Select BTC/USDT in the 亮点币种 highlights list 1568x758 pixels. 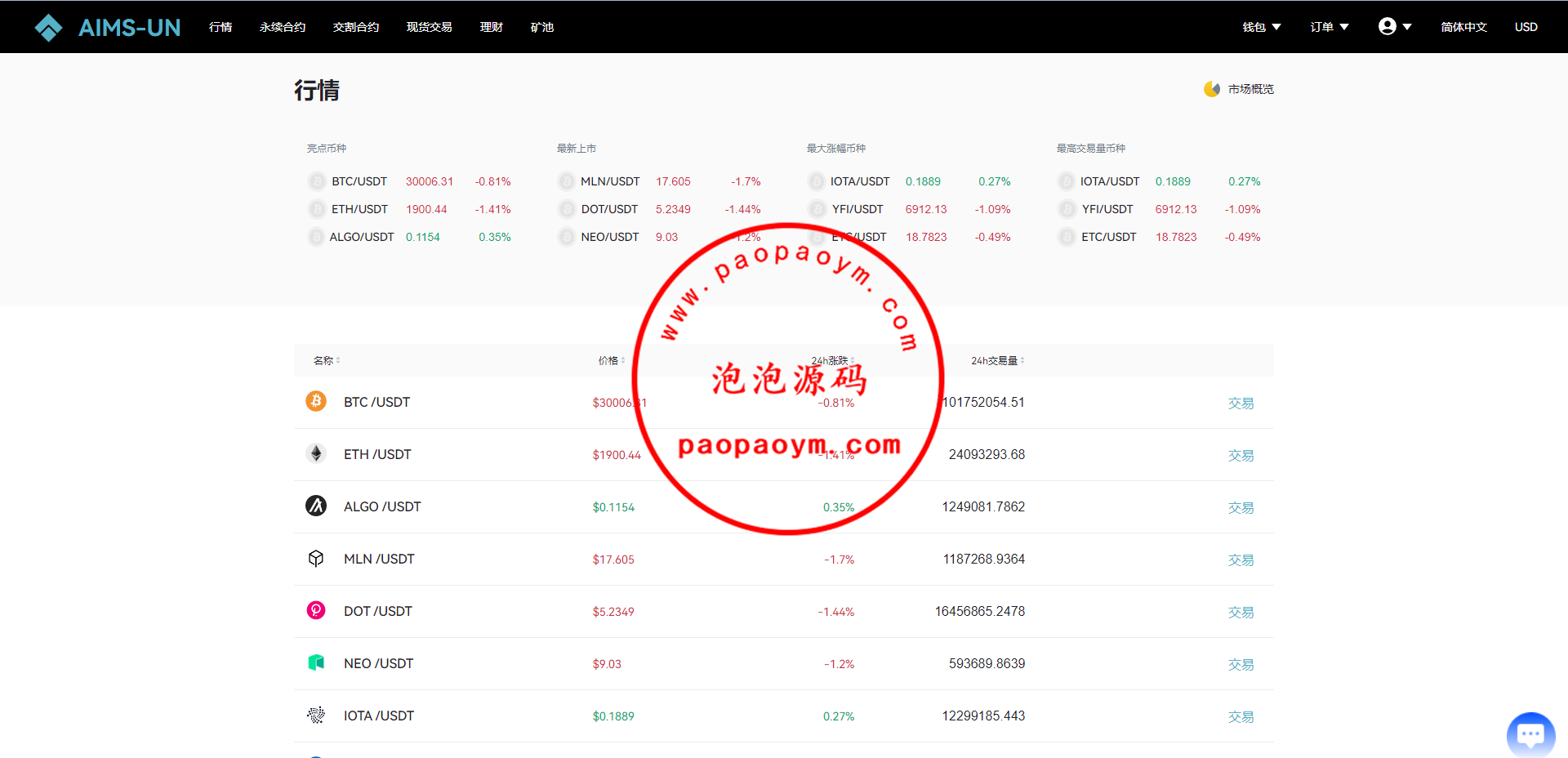[x=359, y=181]
